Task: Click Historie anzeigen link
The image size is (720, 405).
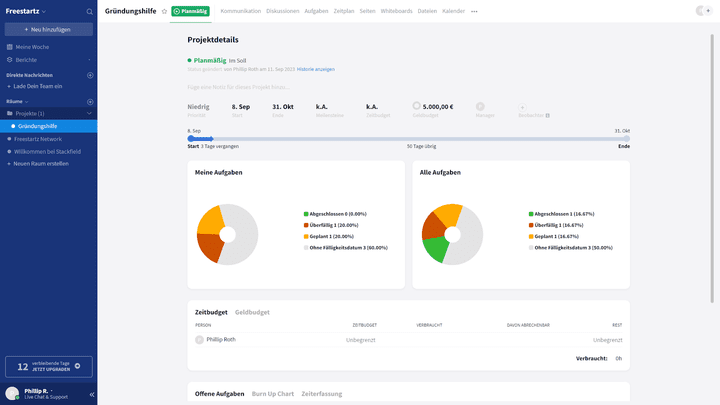Action: 315,69
